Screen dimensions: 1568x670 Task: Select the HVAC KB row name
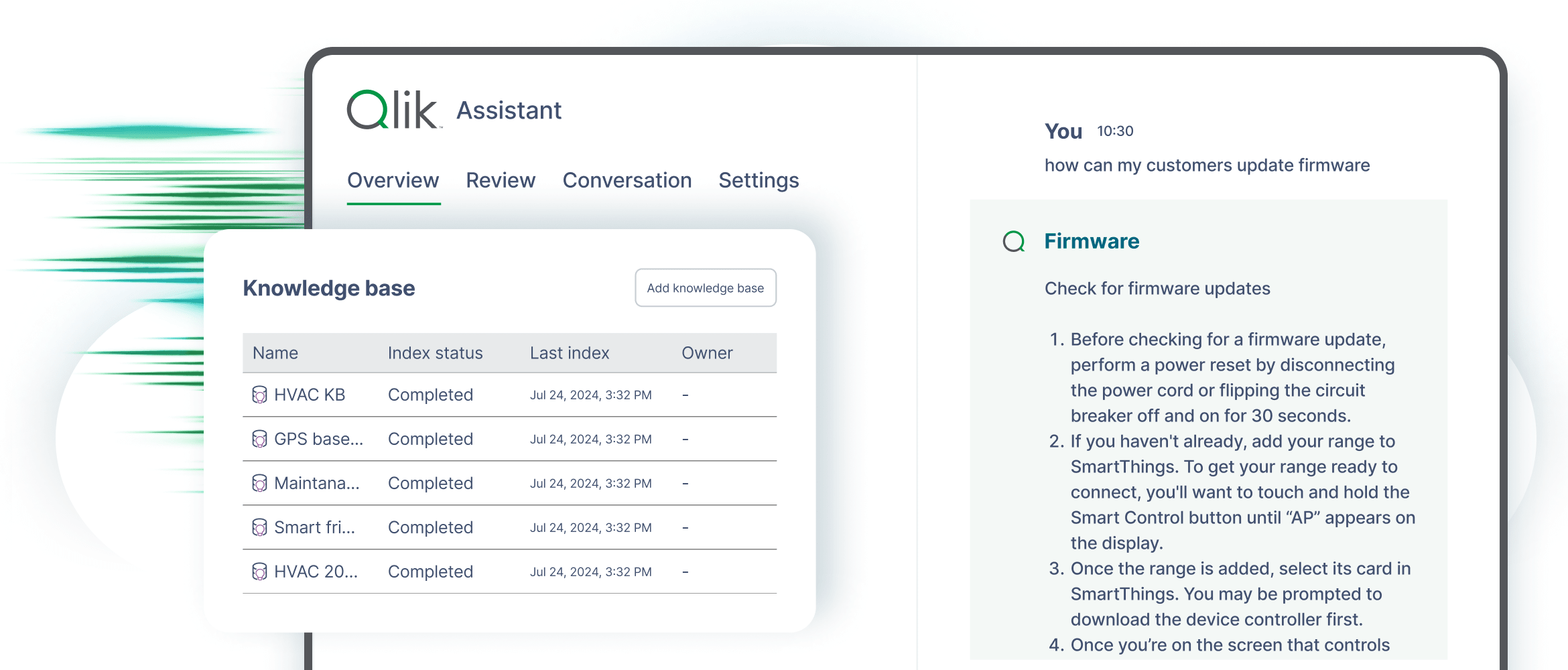[310, 395]
